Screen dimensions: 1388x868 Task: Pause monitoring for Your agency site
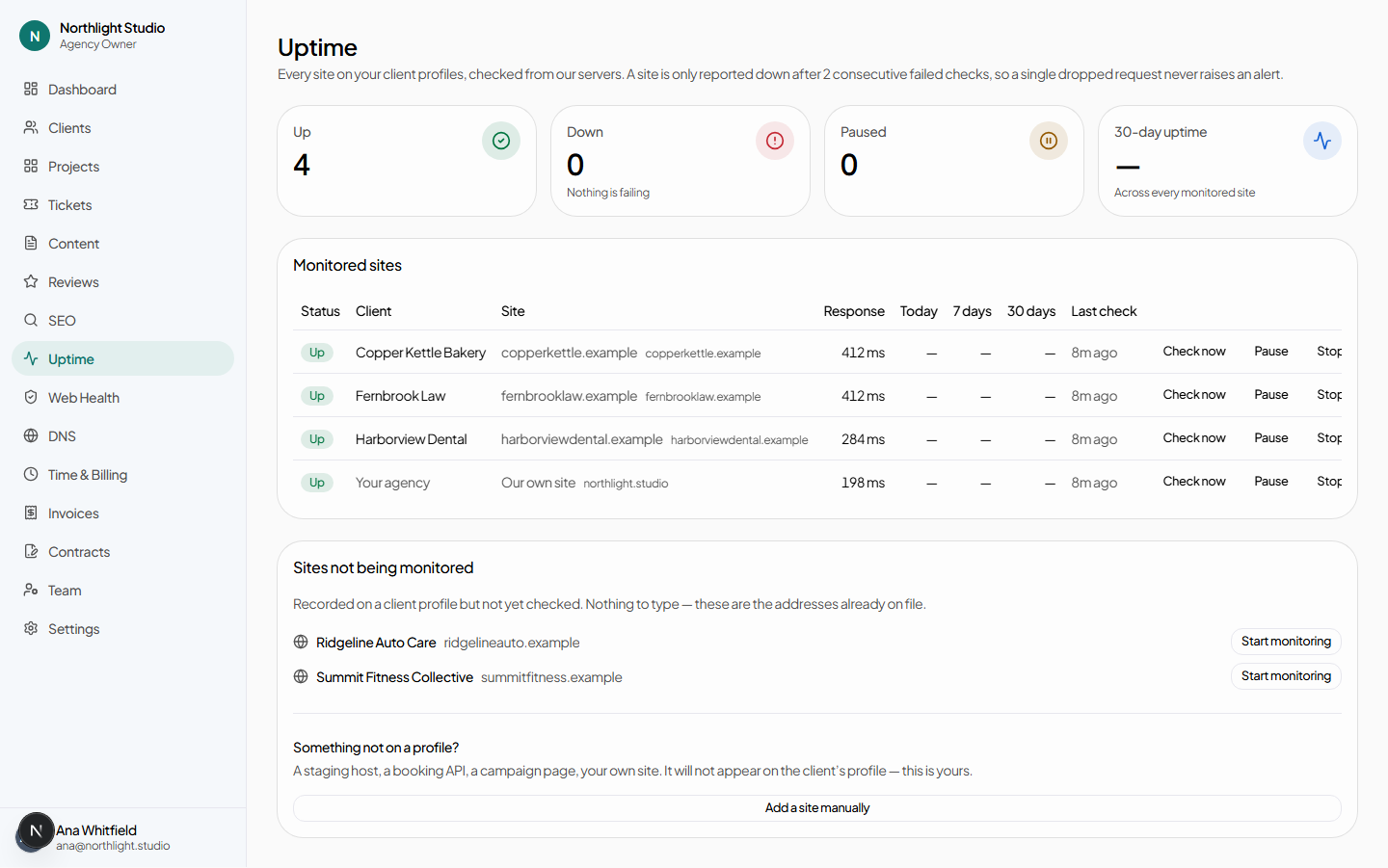pos(1270,481)
